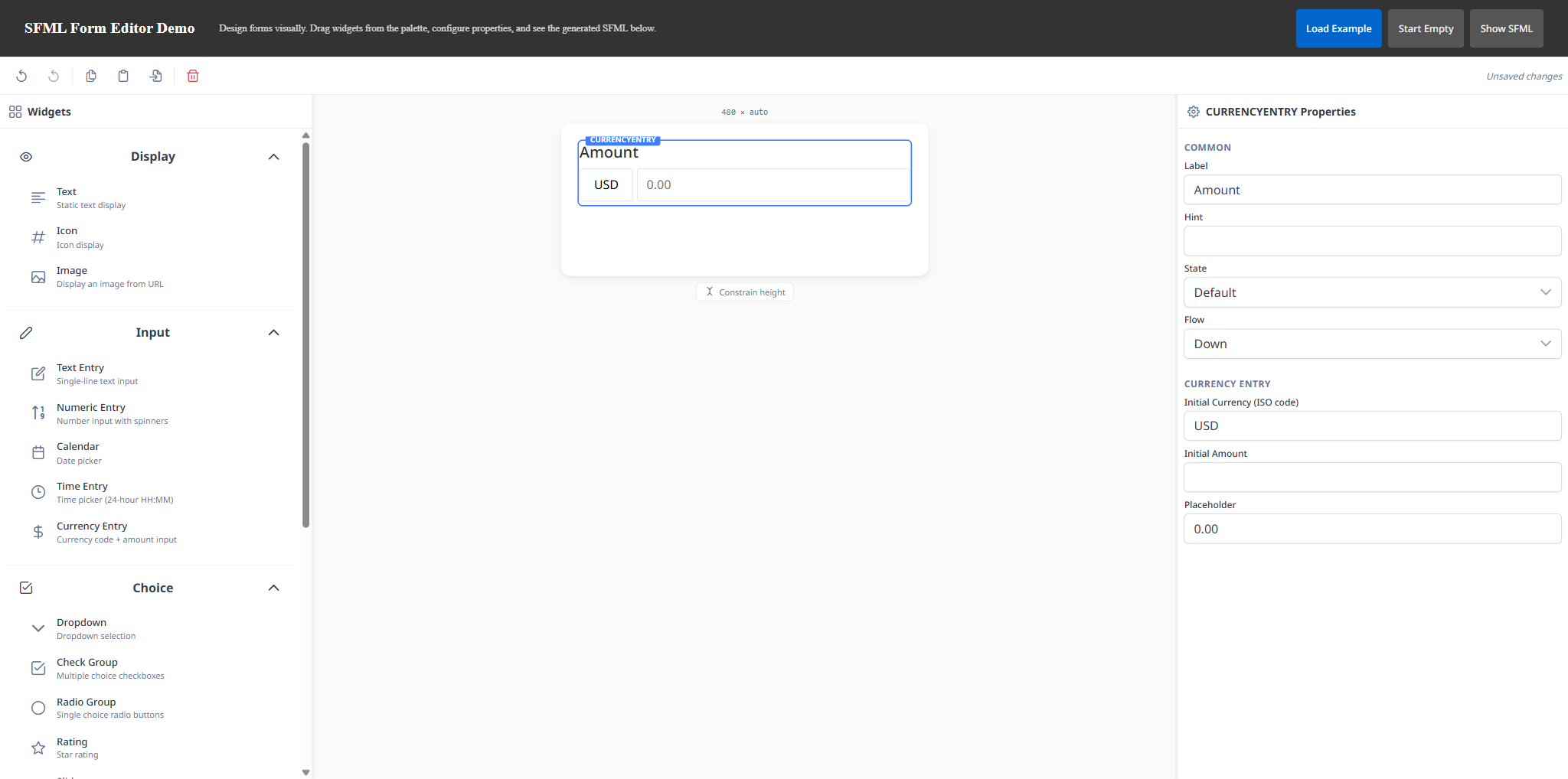This screenshot has width=1568, height=779.
Task: Click the Paste clipboard icon
Action: click(123, 76)
